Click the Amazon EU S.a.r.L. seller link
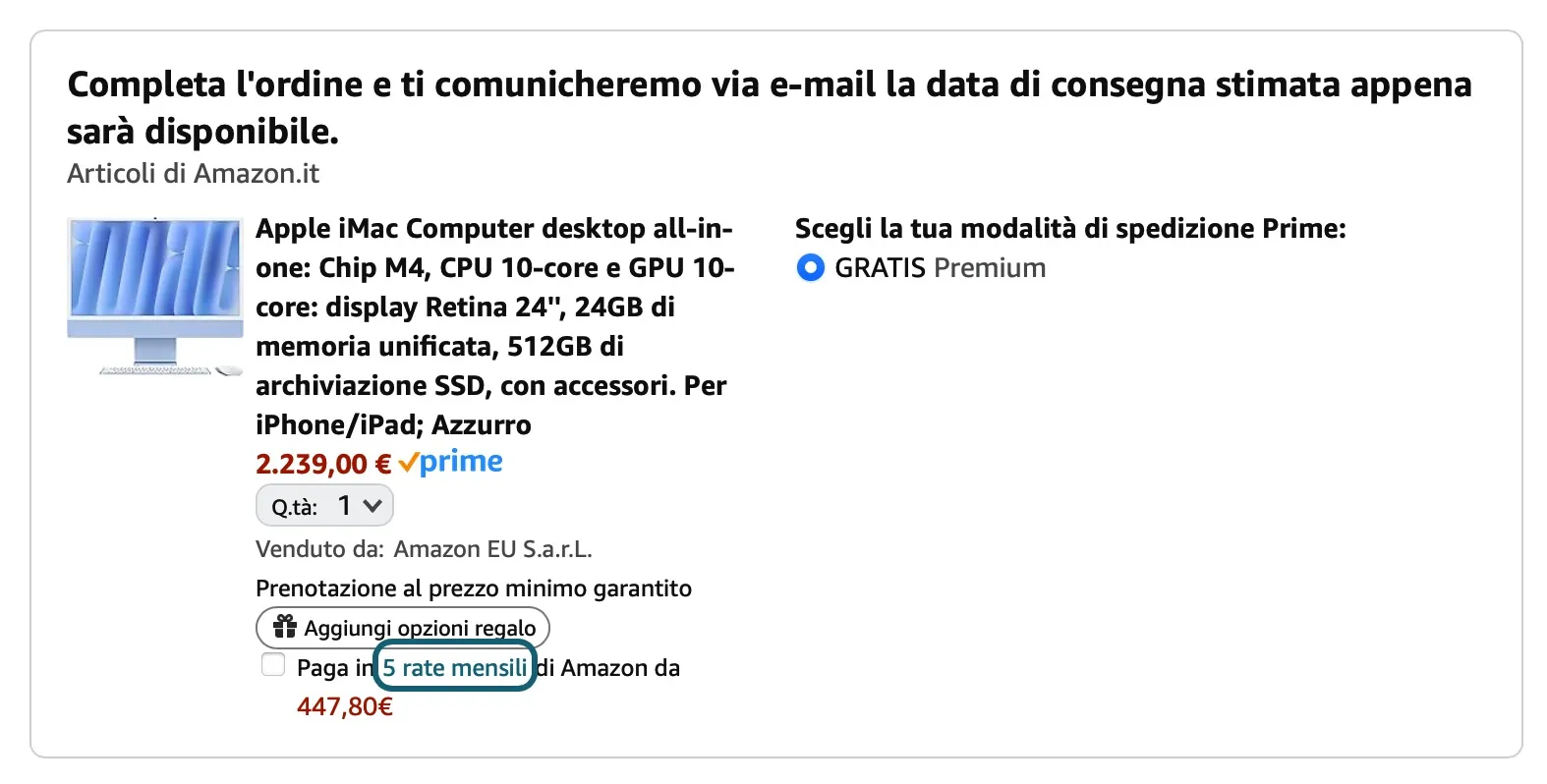The height and width of the screenshot is (784, 1547). coord(493,549)
